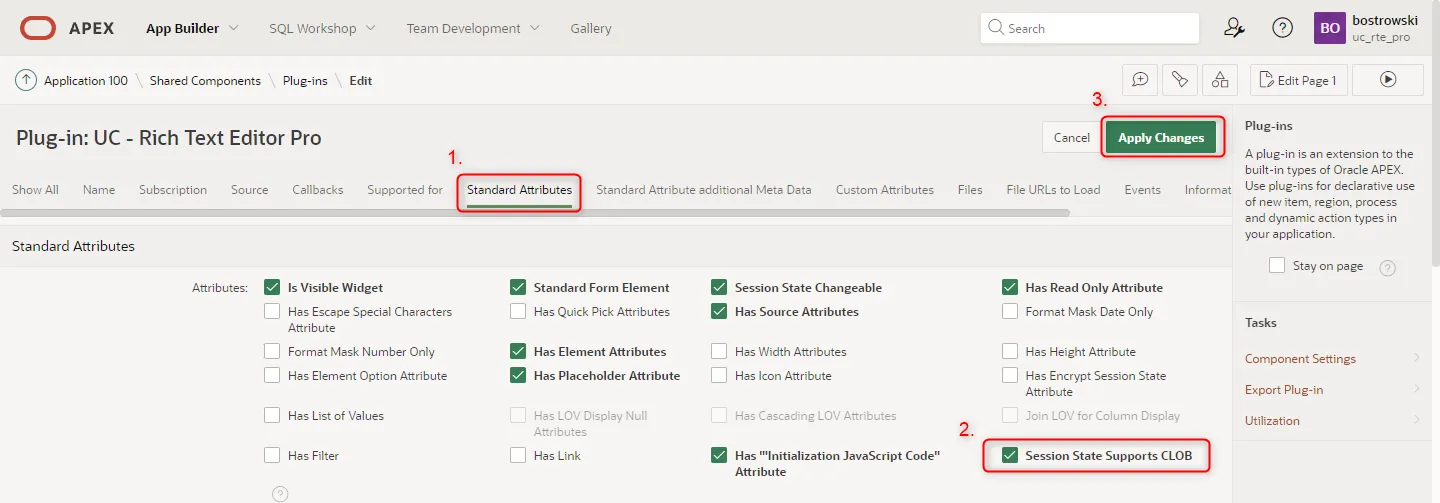This screenshot has height=503, width=1440.
Task: Open the developer comment icon
Action: [1139, 80]
